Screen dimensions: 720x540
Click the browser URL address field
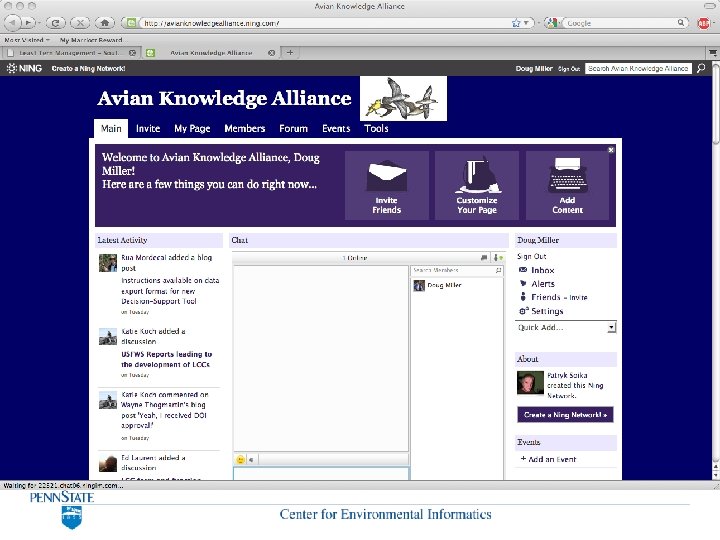click(x=326, y=23)
